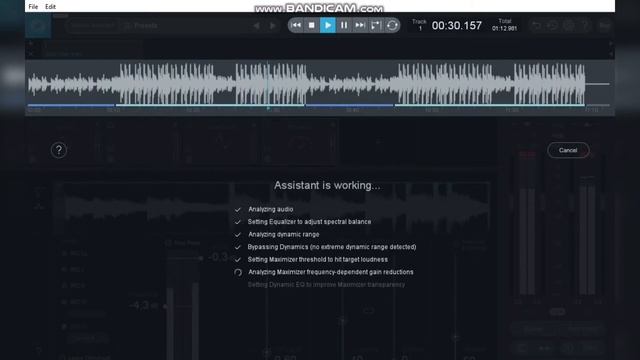Open the Edit menu
Image resolution: width=640 pixels, height=360 pixels.
click(x=50, y=7)
